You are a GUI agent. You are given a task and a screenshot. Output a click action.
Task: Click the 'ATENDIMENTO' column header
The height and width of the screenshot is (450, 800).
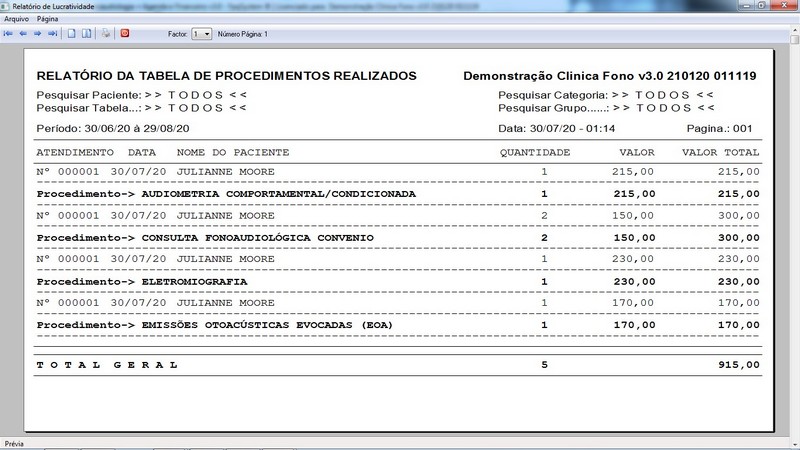coord(75,153)
